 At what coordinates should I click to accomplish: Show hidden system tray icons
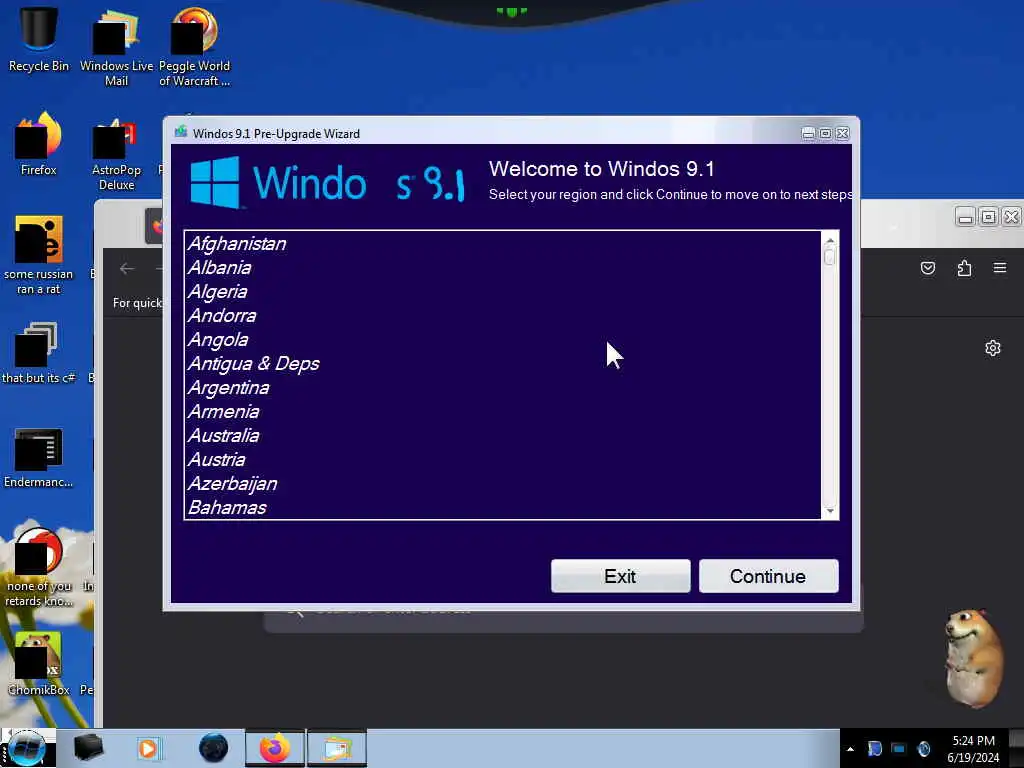850,749
